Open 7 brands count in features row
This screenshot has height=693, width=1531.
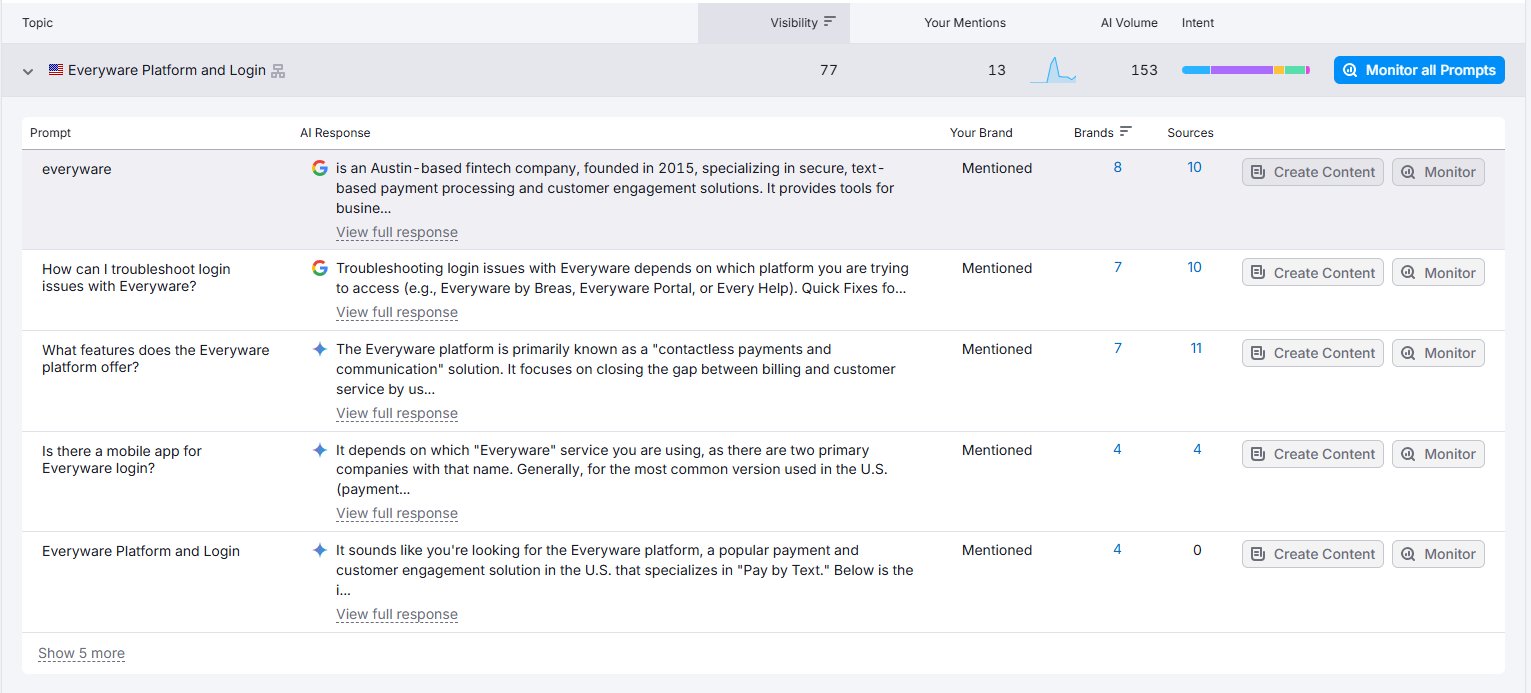(x=1118, y=348)
